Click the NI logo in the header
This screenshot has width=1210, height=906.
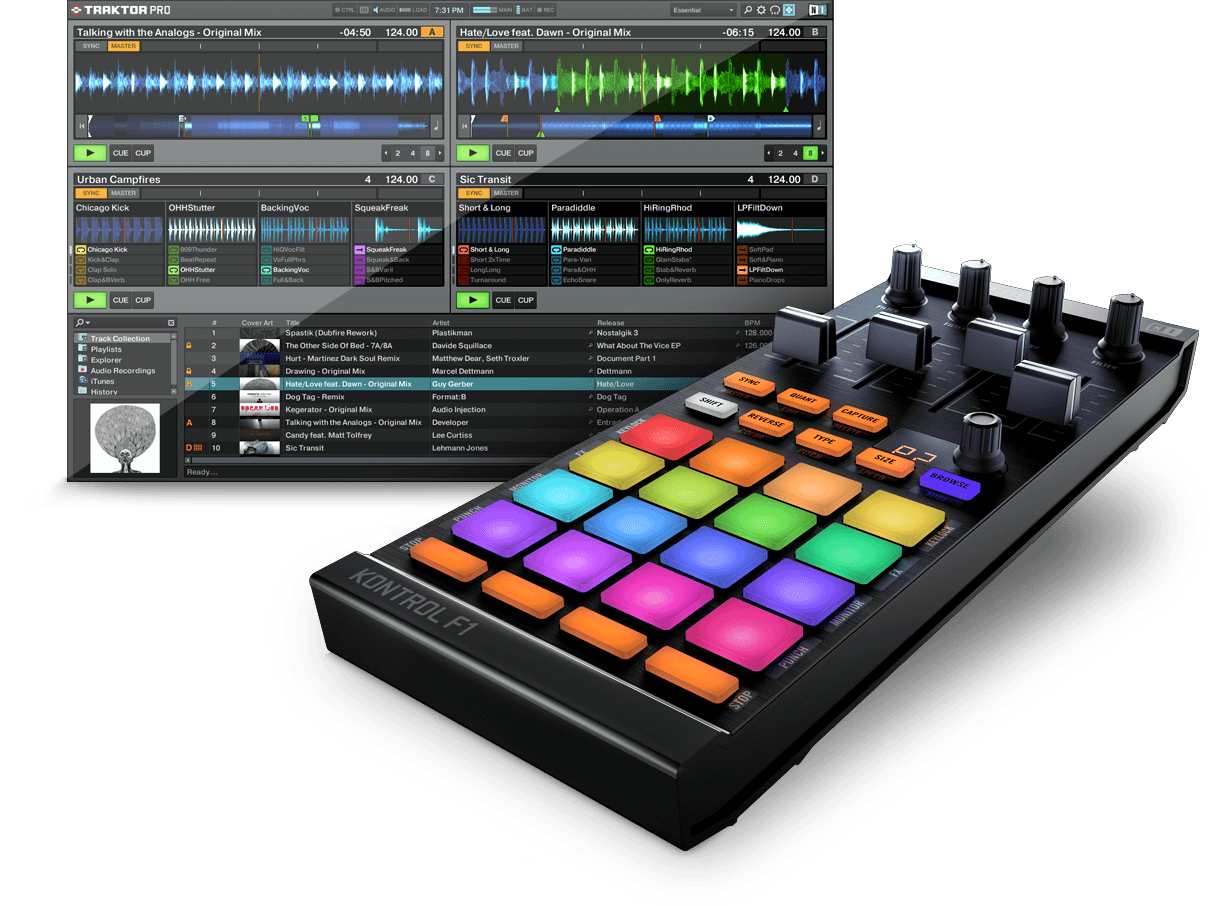pos(817,10)
